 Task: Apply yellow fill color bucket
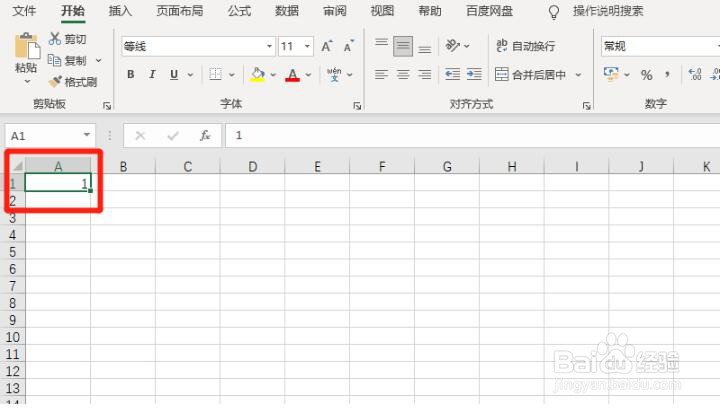257,74
